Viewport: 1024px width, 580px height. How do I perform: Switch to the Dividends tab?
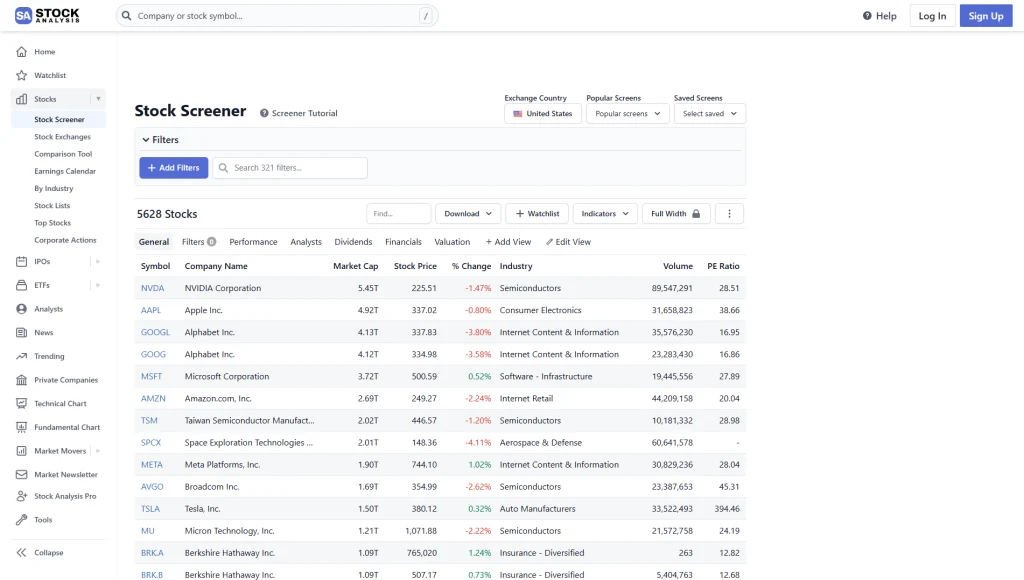tap(353, 242)
